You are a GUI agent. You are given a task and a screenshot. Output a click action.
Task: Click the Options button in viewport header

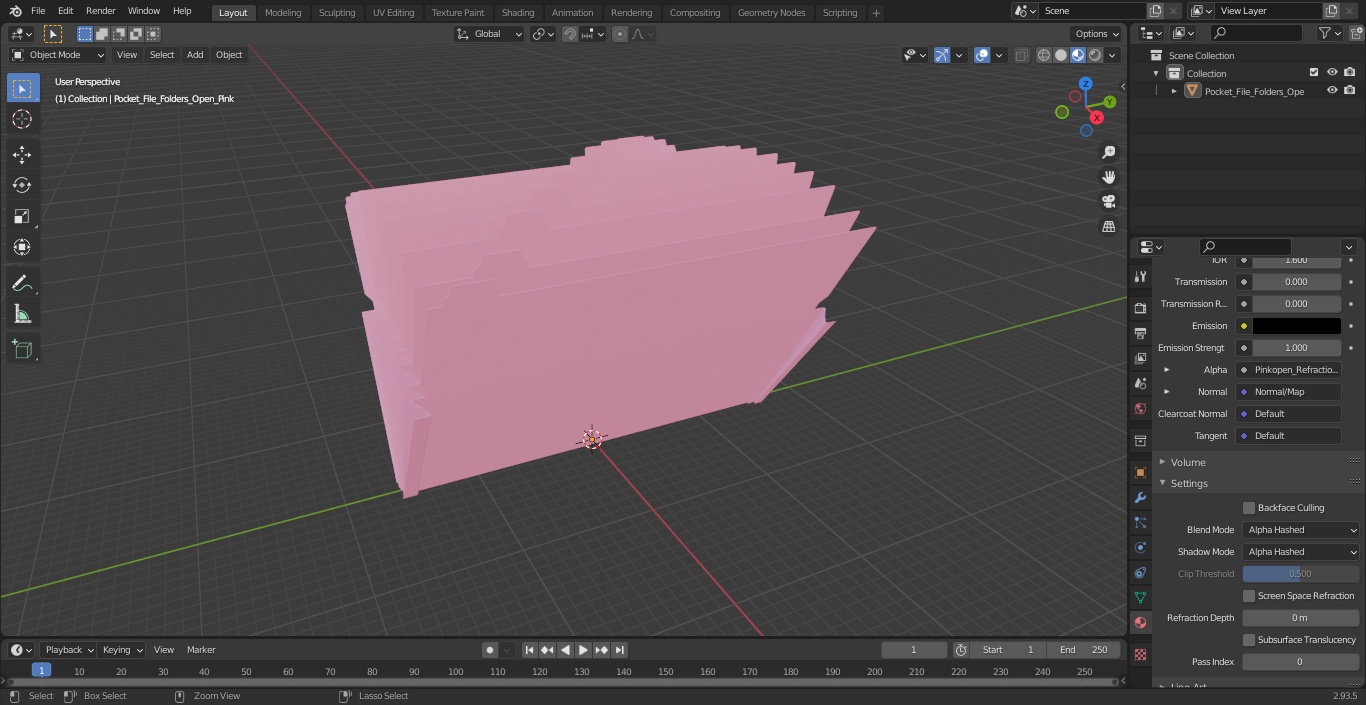(x=1097, y=34)
